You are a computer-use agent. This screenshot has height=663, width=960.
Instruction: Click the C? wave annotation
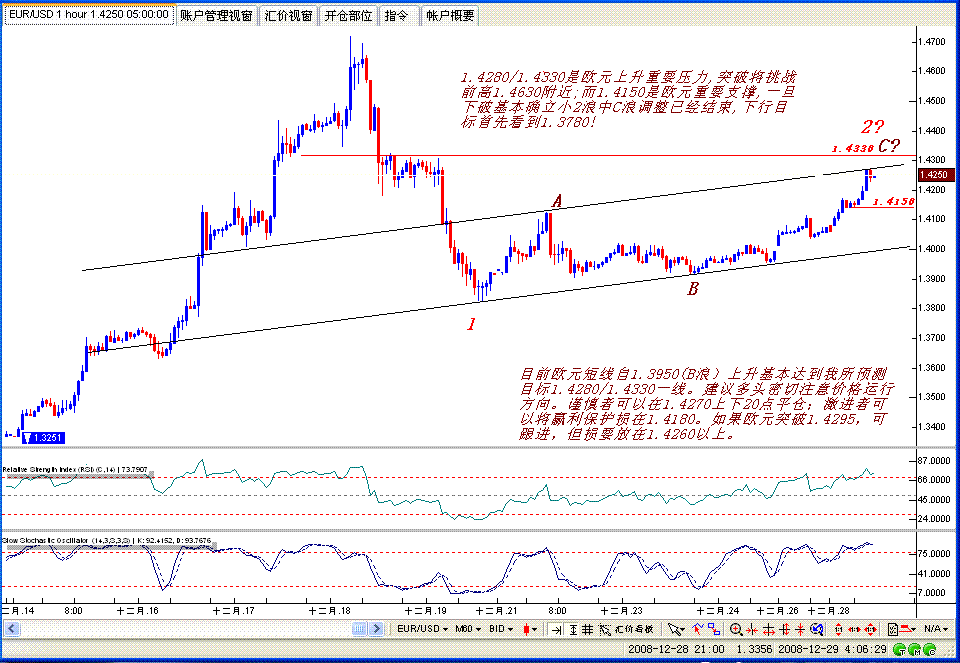click(889, 146)
